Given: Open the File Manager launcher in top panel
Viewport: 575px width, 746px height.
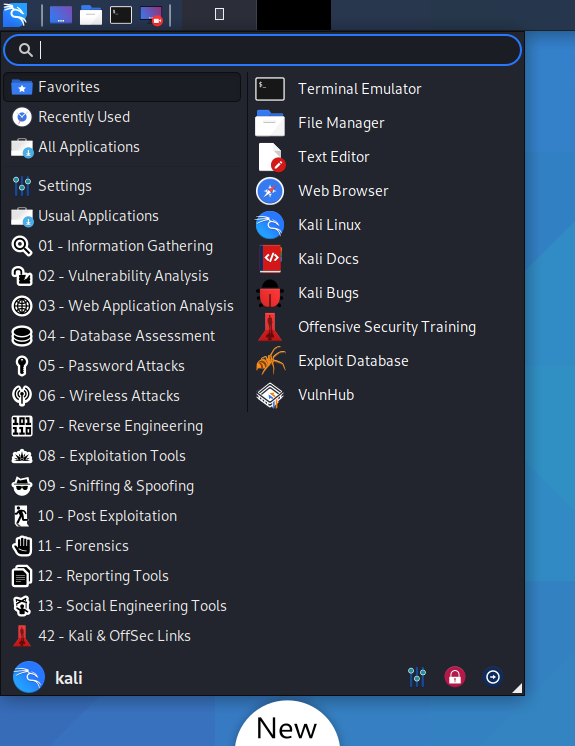Looking at the screenshot, I should pyautogui.click(x=91, y=15).
